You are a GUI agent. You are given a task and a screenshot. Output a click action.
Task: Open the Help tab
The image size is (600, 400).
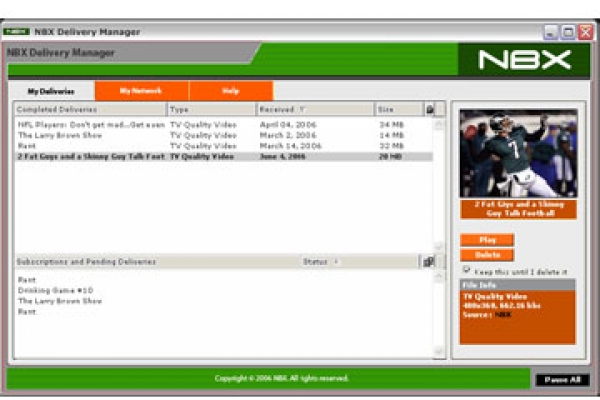point(231,91)
